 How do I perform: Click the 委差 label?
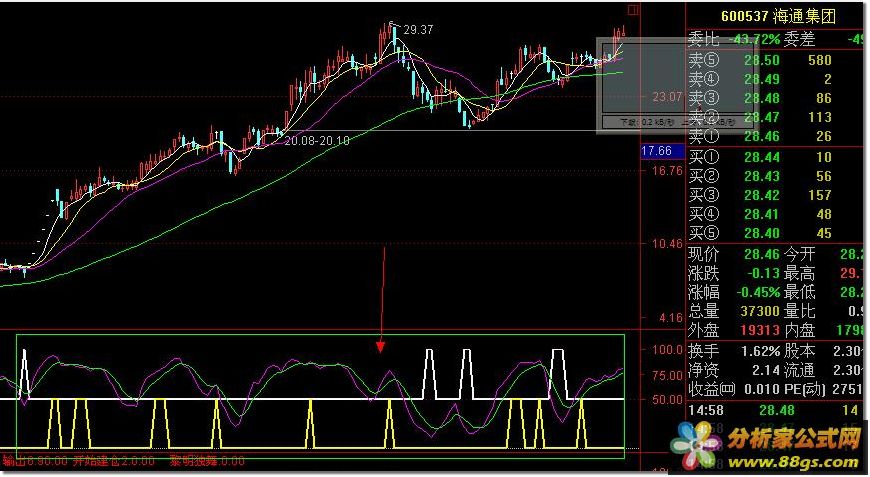(800, 39)
